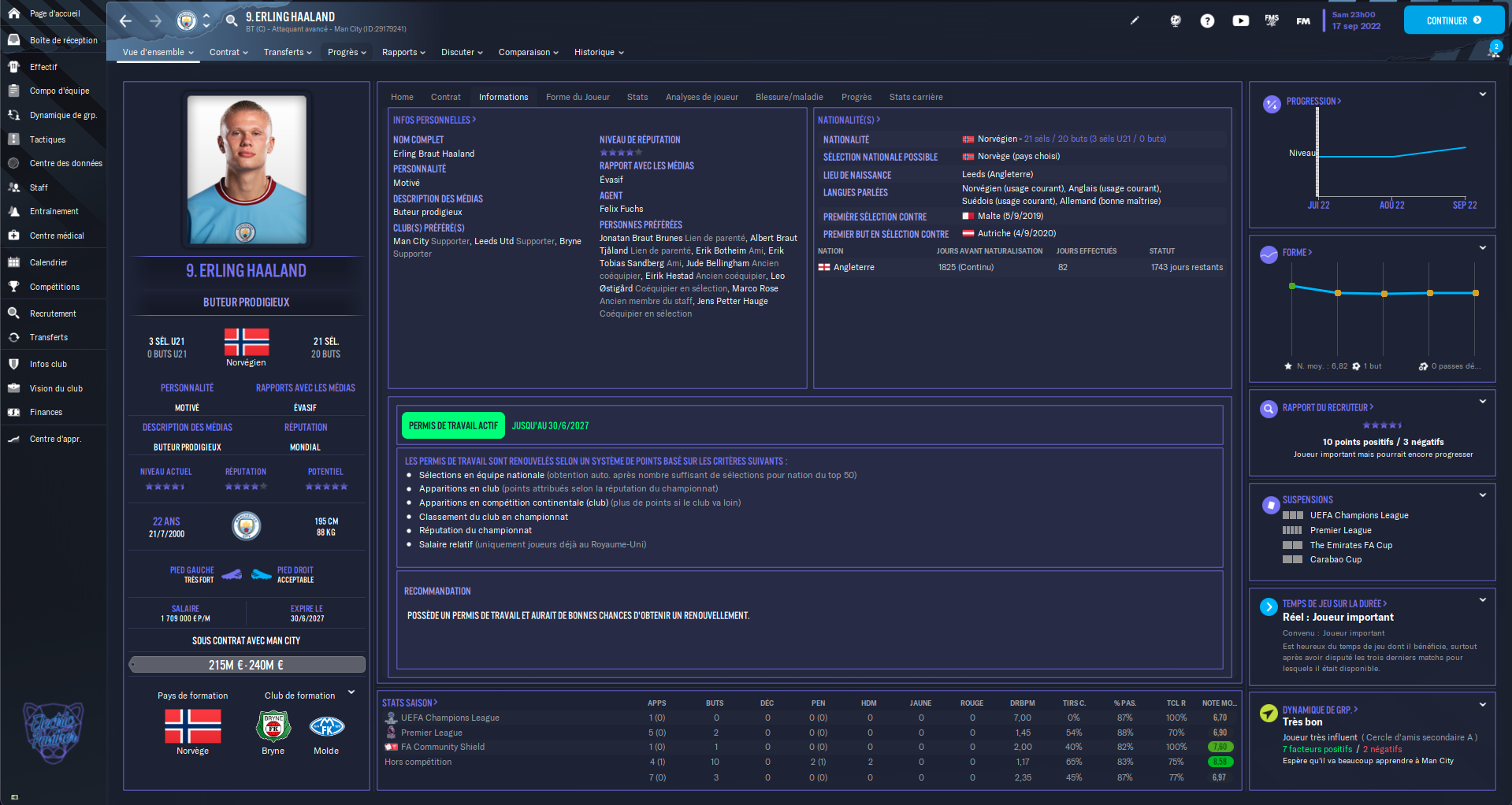Viewport: 1512px width, 805px height.
Task: Open Centre médical icon
Action: [x=13, y=236]
